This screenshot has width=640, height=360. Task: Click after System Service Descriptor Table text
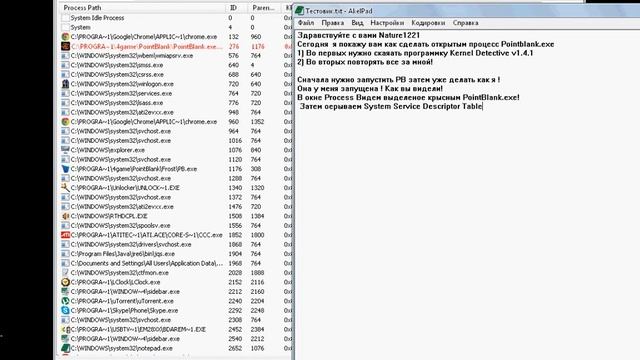[x=483, y=107]
